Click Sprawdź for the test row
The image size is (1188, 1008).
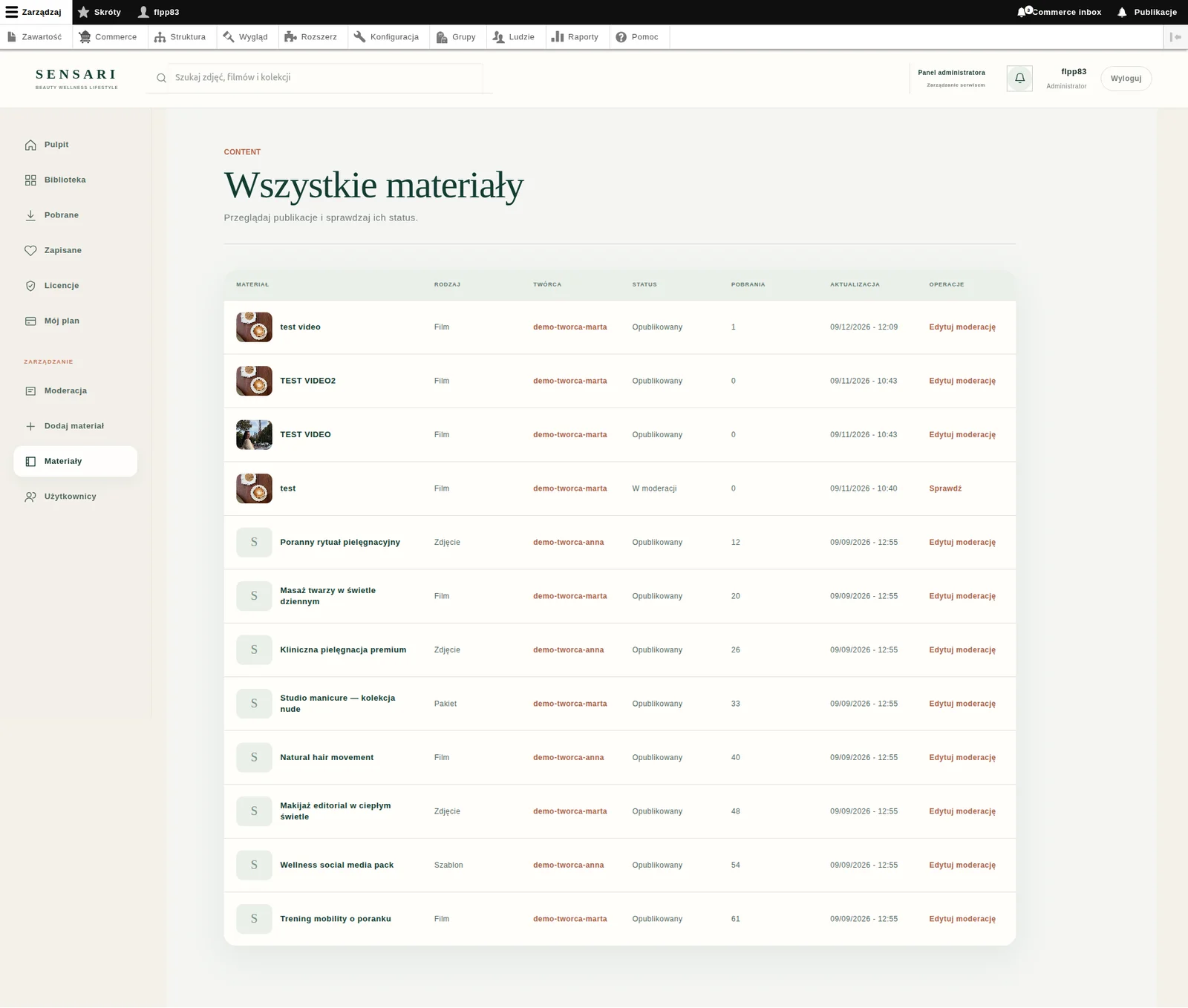[945, 488]
